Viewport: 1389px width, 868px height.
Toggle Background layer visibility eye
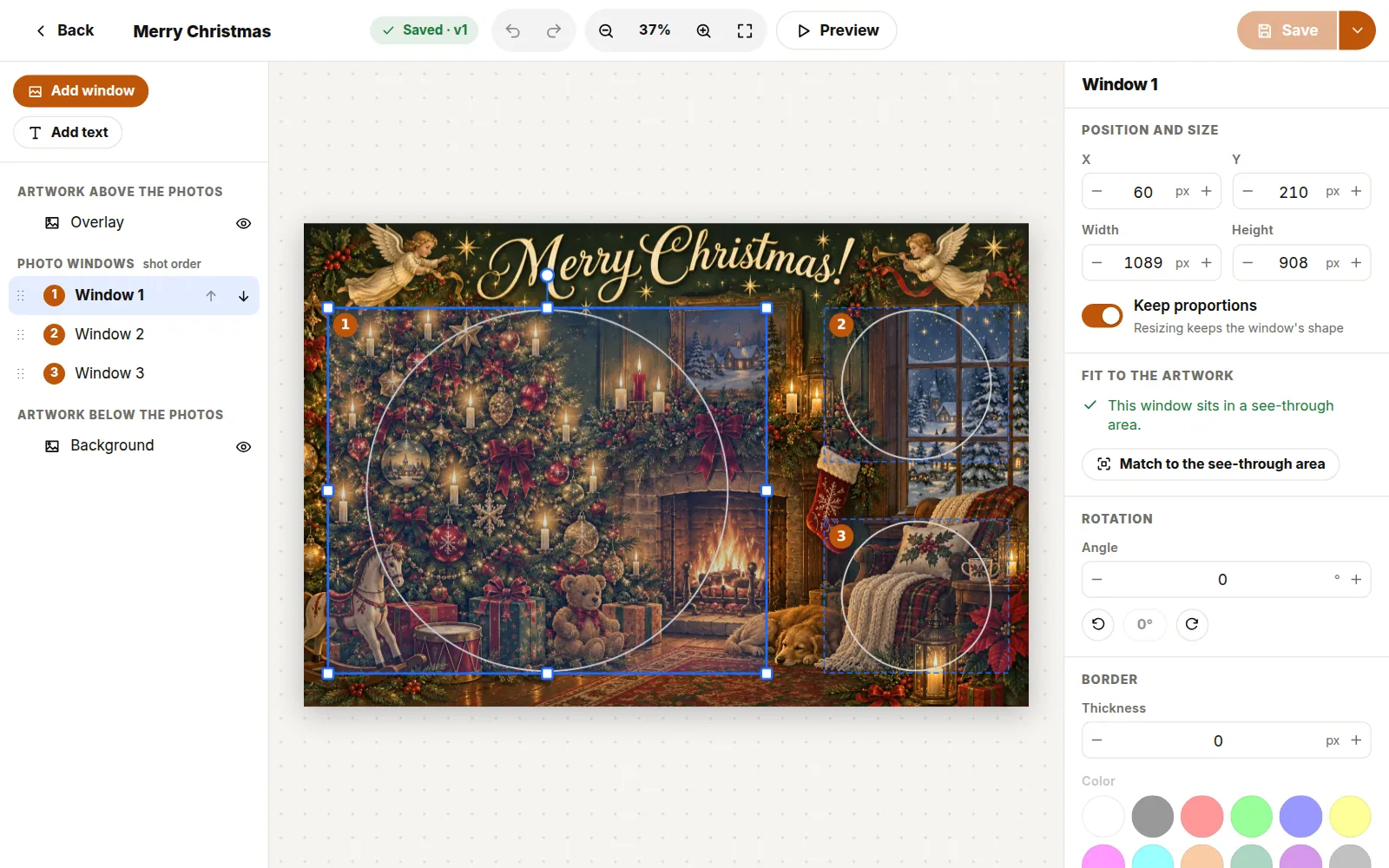tap(244, 446)
